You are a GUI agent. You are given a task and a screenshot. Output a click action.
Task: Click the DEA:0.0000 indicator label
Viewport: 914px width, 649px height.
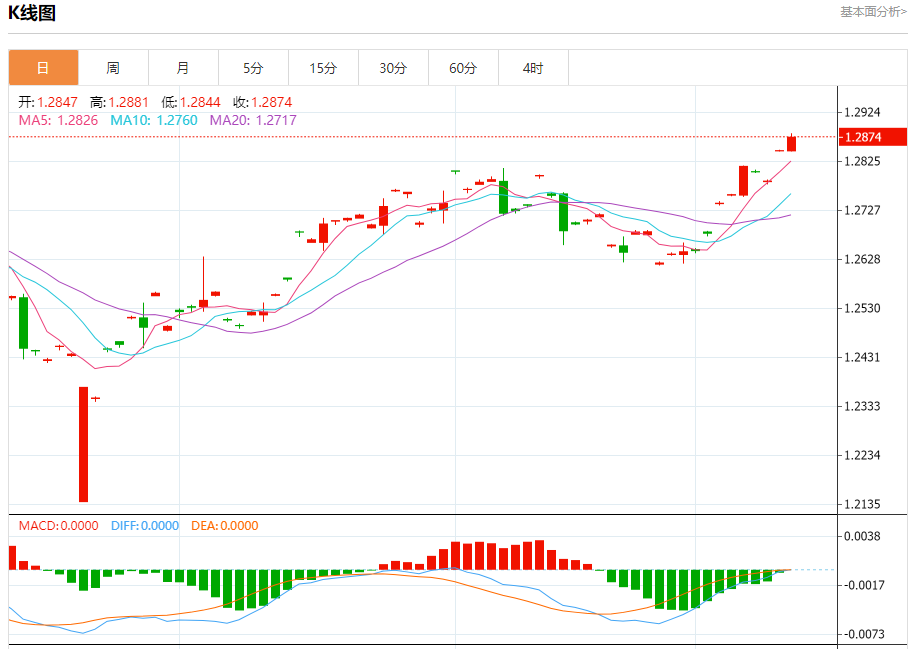(x=224, y=526)
